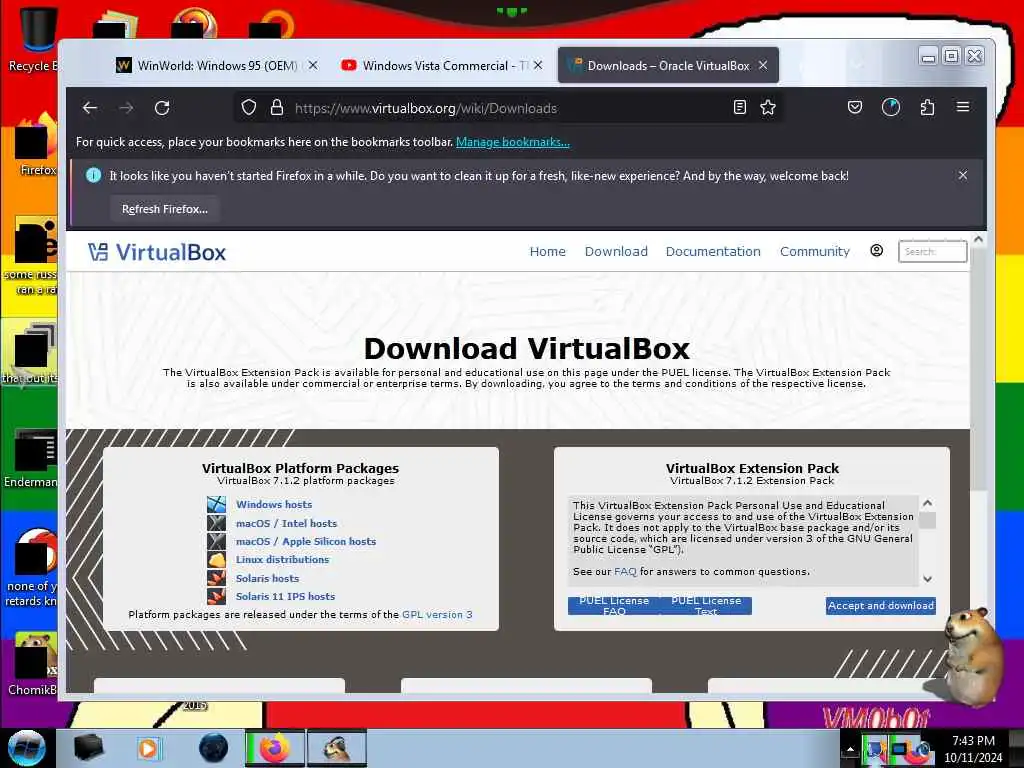
Task: Show hidden system tray icons arrow
Action: point(850,749)
